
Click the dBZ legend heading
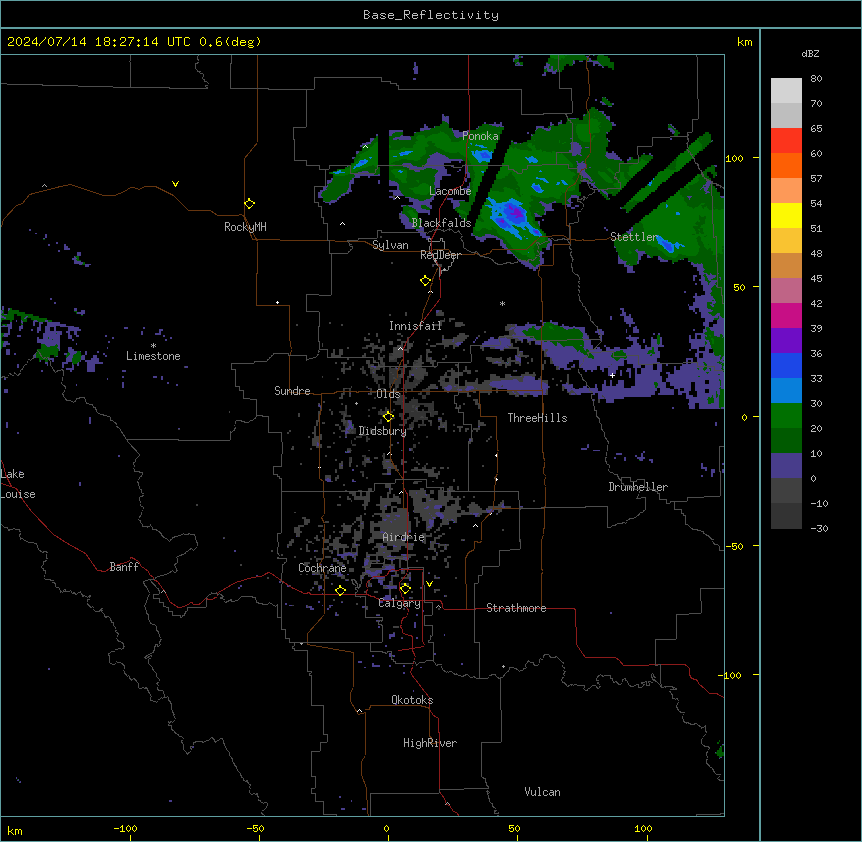click(810, 54)
